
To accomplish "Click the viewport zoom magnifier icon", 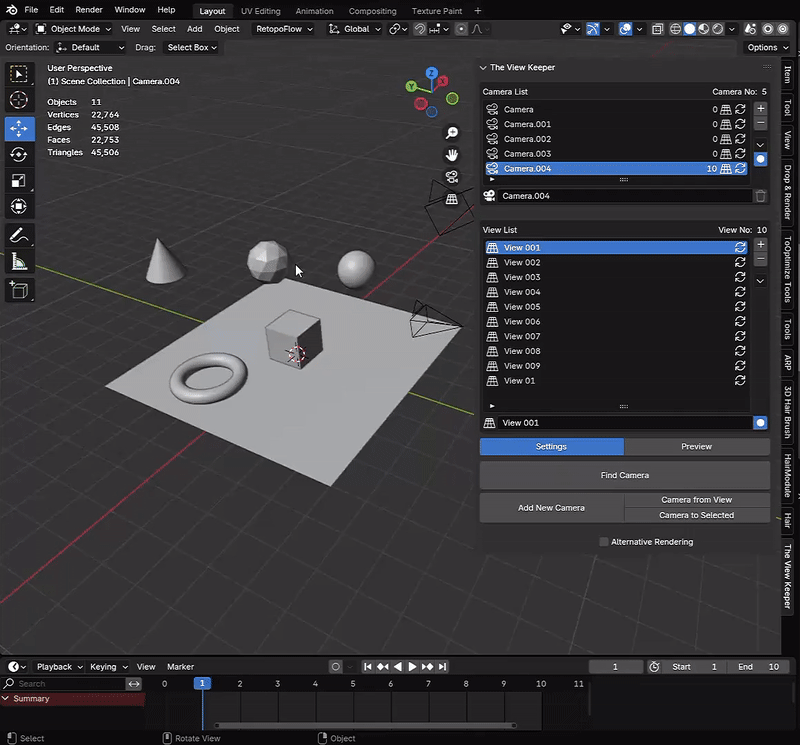I will tap(452, 133).
